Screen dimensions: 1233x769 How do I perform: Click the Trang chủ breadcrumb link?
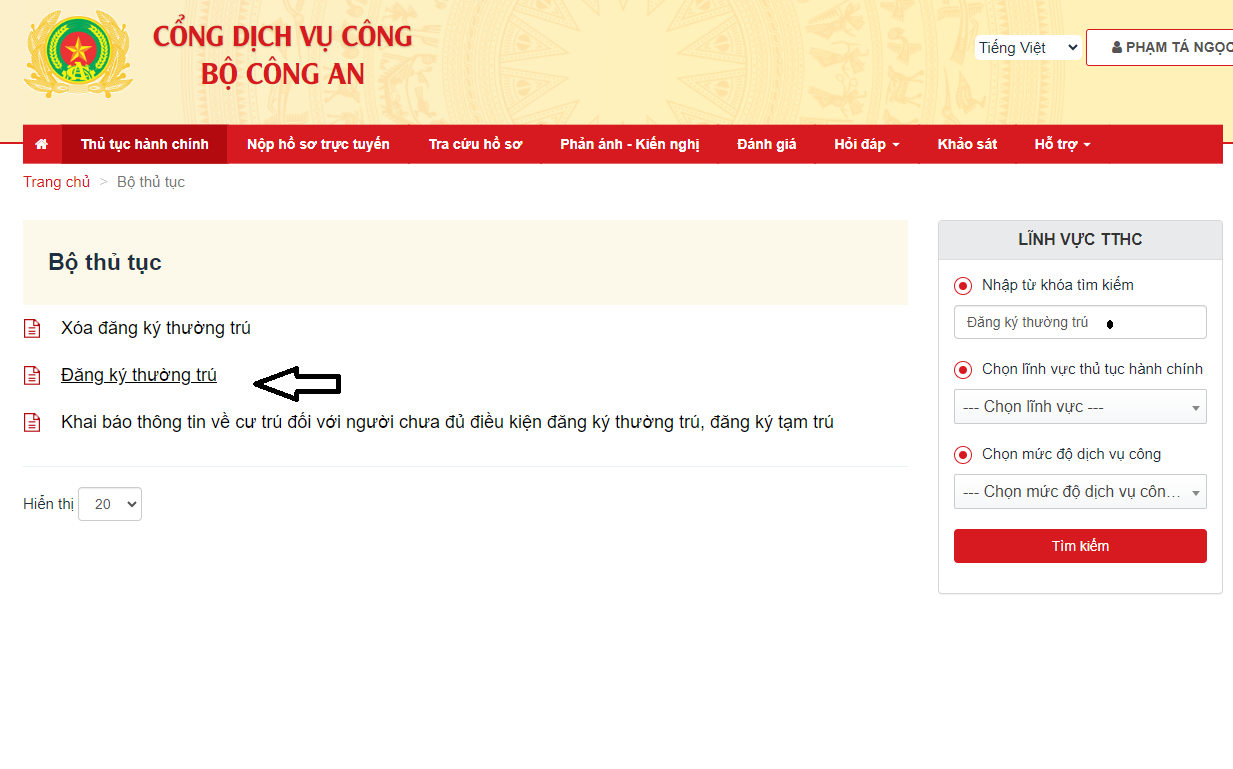click(57, 182)
